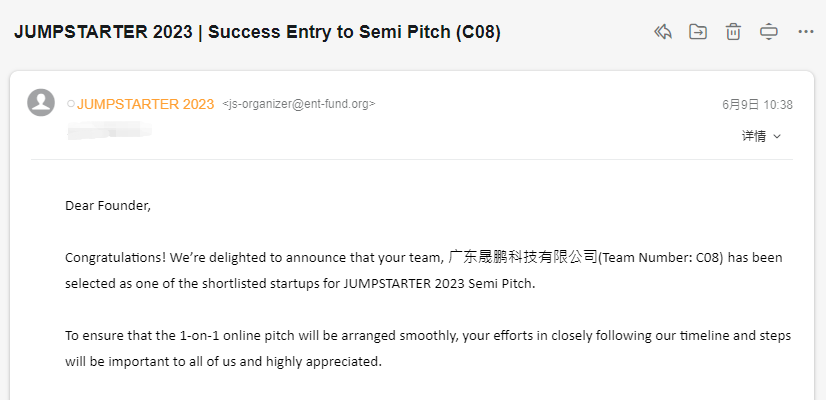Click the 'Dear Founder,' greeting line
This screenshot has height=400, width=826.
pyautogui.click(x=108, y=206)
